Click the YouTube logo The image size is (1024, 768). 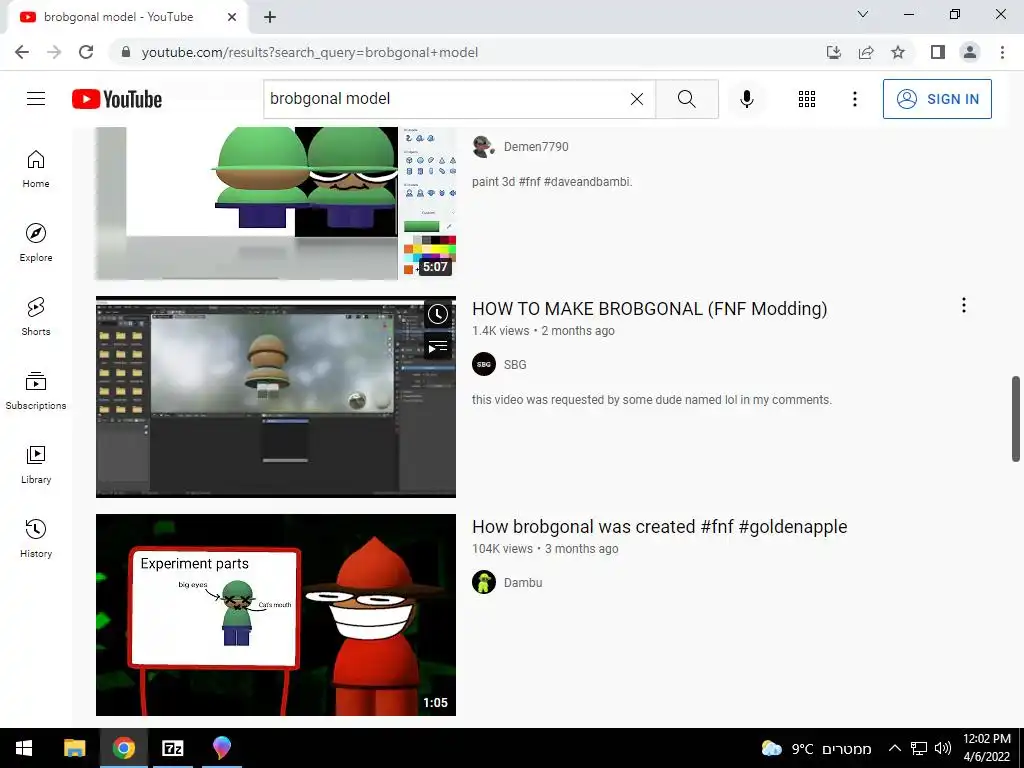point(117,99)
